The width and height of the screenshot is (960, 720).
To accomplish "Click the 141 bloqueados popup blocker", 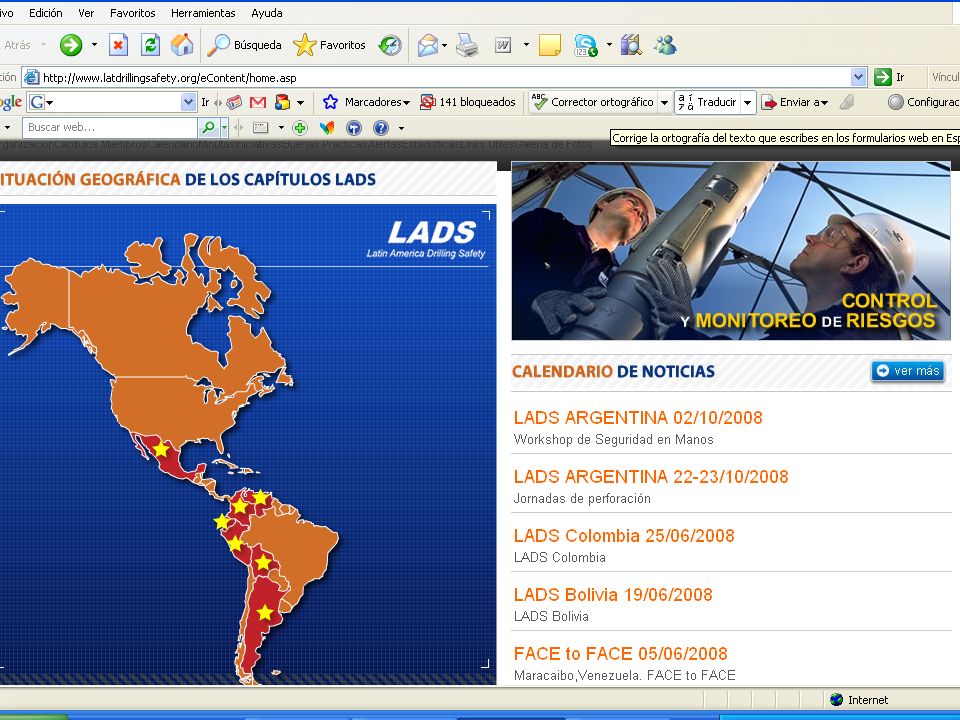I will tap(468, 102).
